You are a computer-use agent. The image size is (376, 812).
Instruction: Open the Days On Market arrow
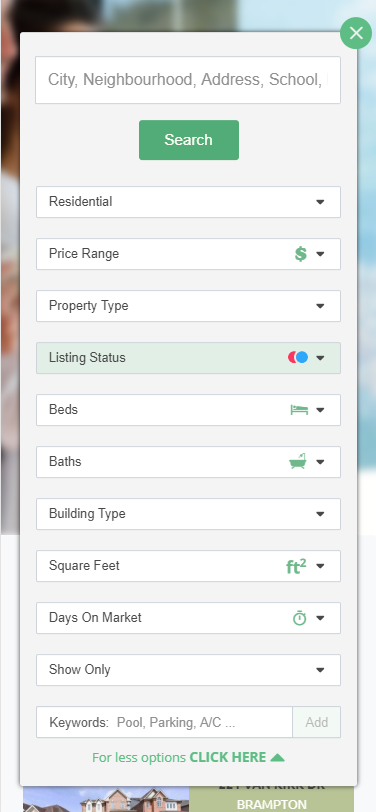320,618
